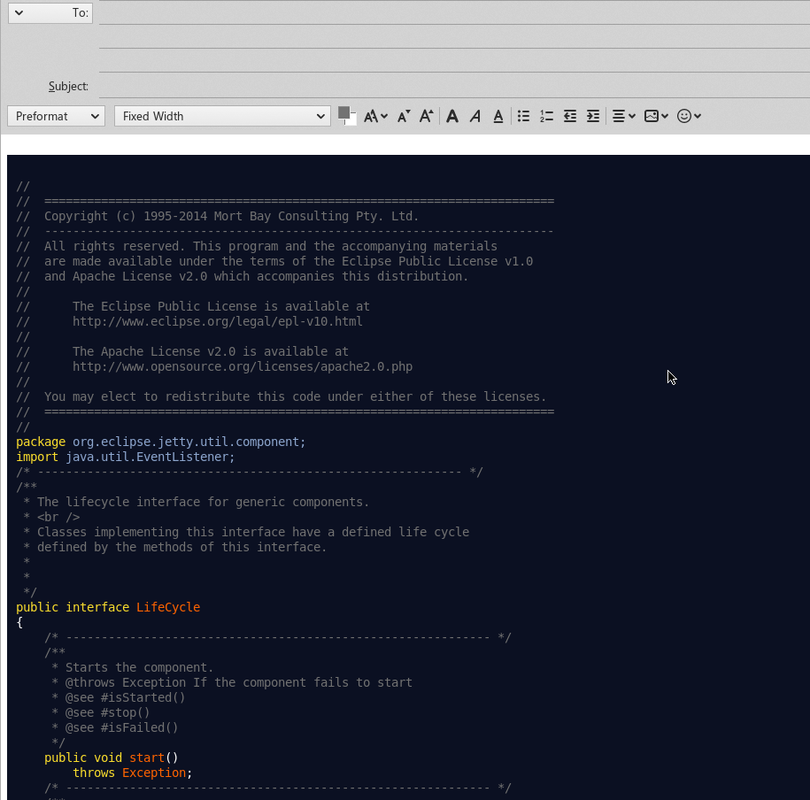Toggle underline formatting
The height and width of the screenshot is (800, 810).
(x=498, y=116)
